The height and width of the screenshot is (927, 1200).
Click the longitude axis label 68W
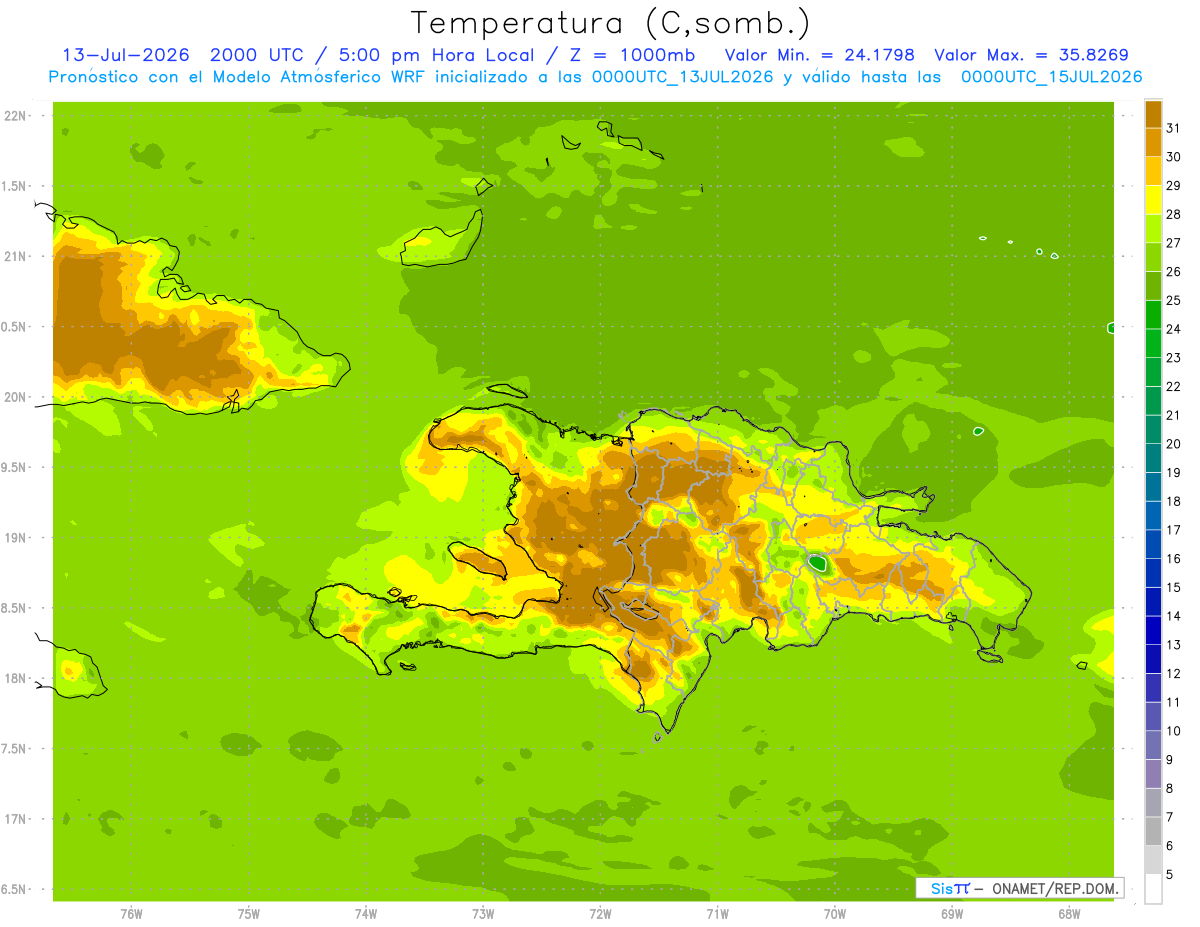tap(1069, 913)
